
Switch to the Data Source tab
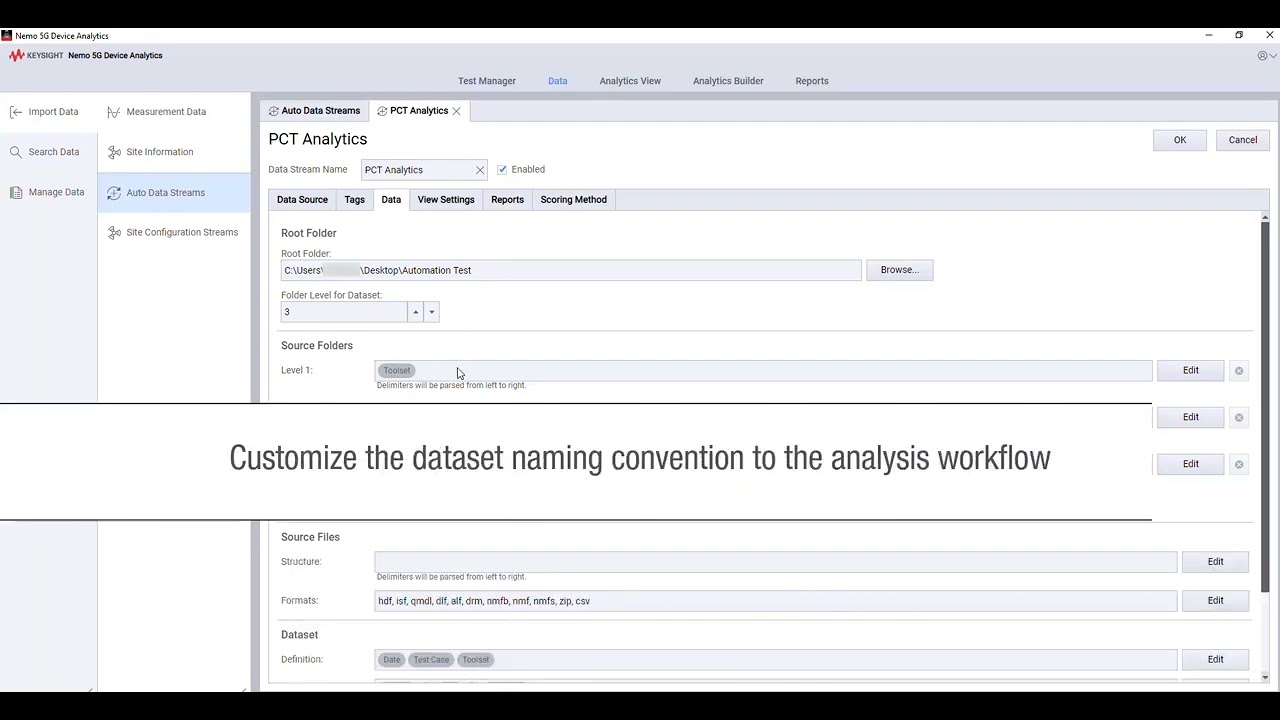[x=302, y=200]
